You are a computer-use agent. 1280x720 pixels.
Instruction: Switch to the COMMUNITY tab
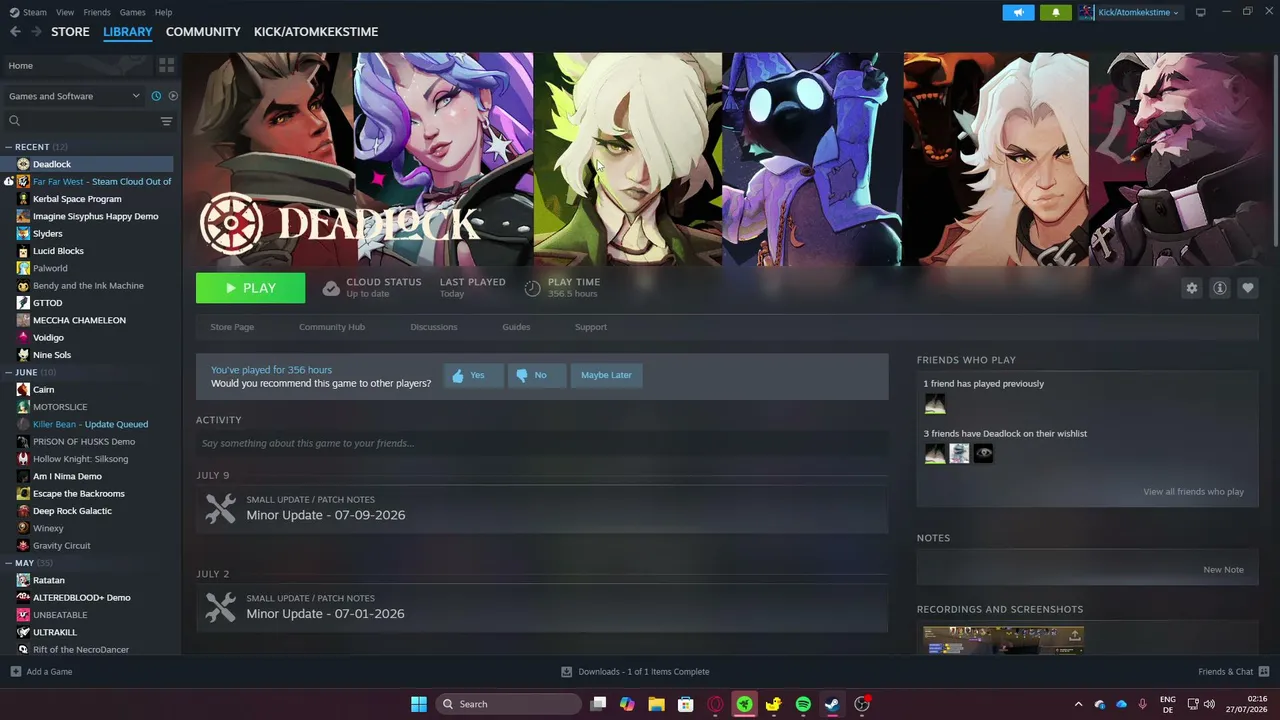pos(203,32)
